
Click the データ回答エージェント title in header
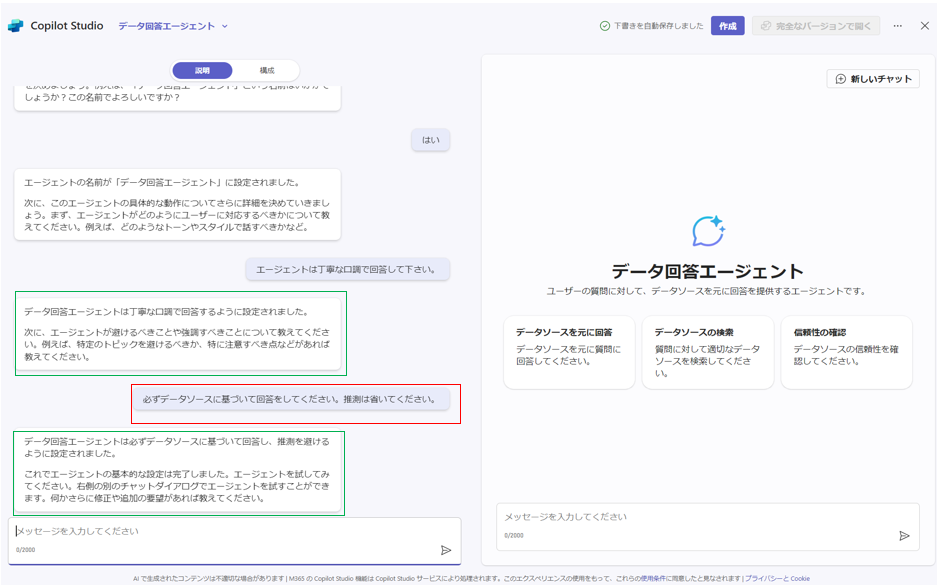166,26
